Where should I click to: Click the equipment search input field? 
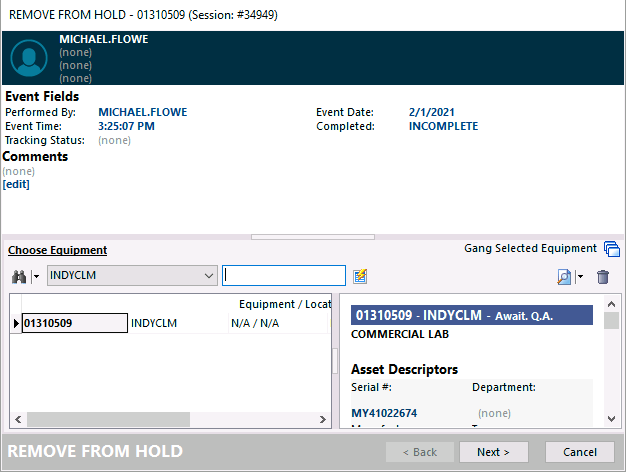284,276
